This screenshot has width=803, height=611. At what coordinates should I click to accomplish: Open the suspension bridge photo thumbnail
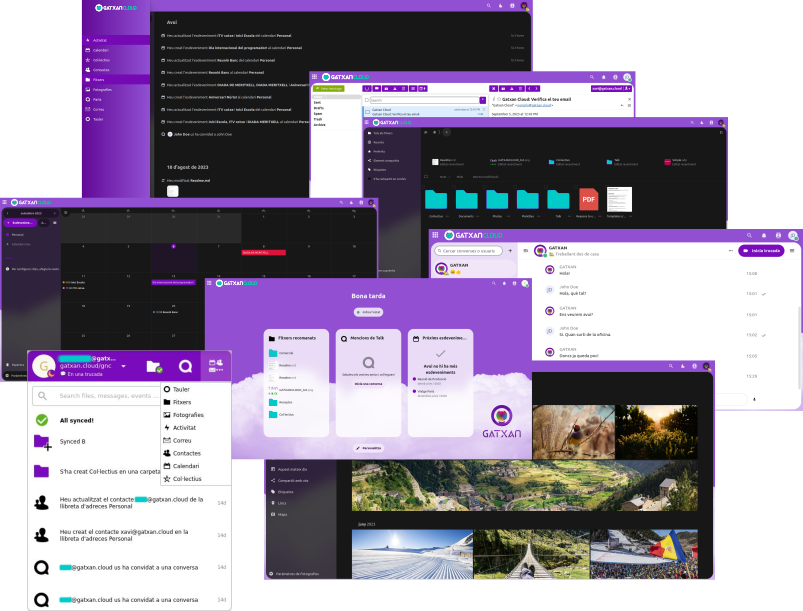click(x=532, y=554)
